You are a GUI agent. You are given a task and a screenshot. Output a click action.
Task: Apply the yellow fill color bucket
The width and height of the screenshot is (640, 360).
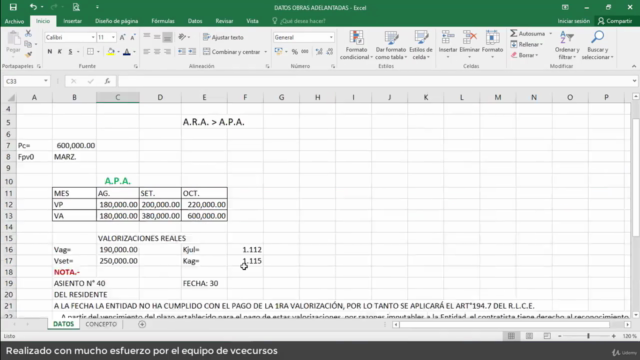click(x=111, y=51)
